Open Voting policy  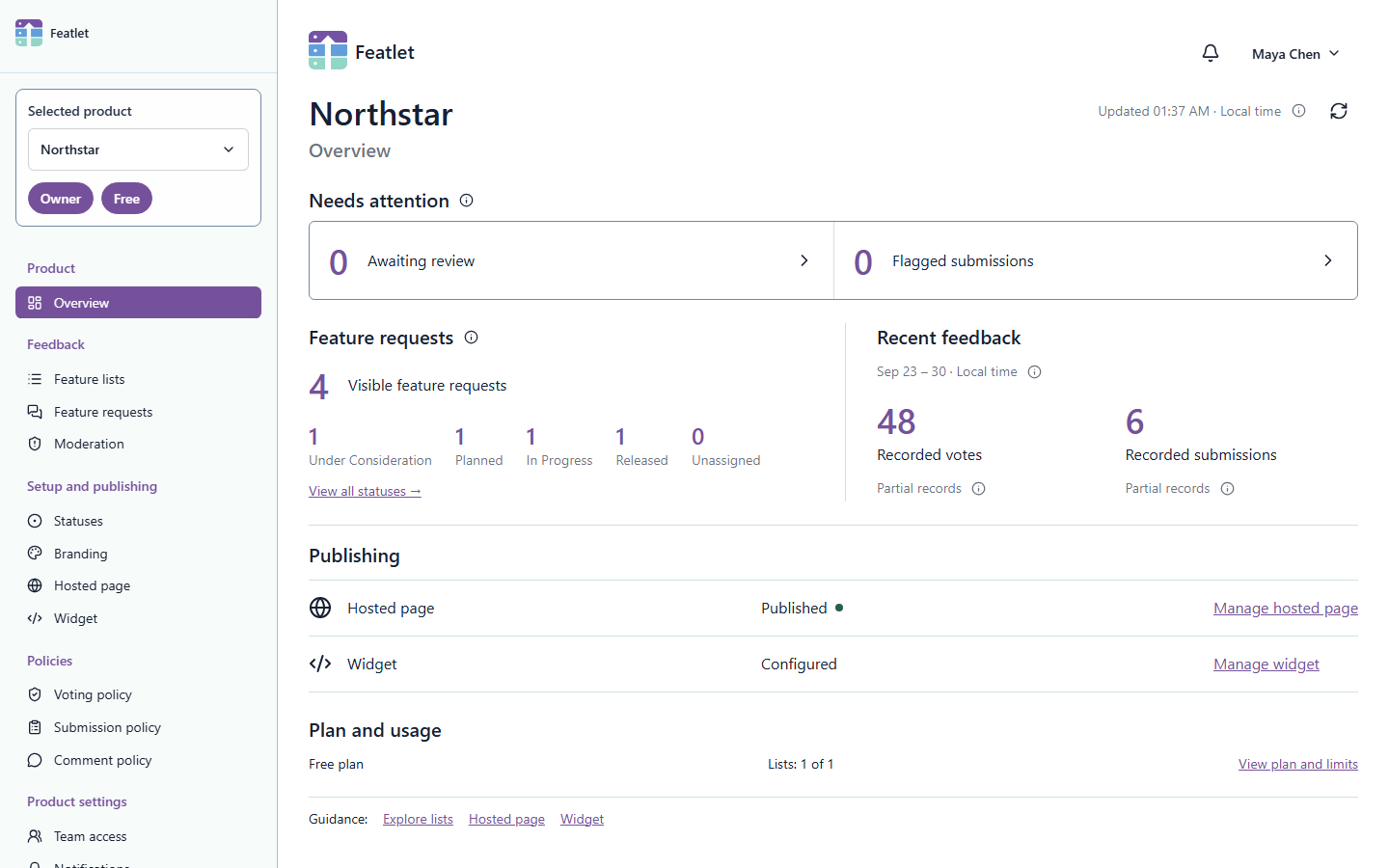click(138, 694)
